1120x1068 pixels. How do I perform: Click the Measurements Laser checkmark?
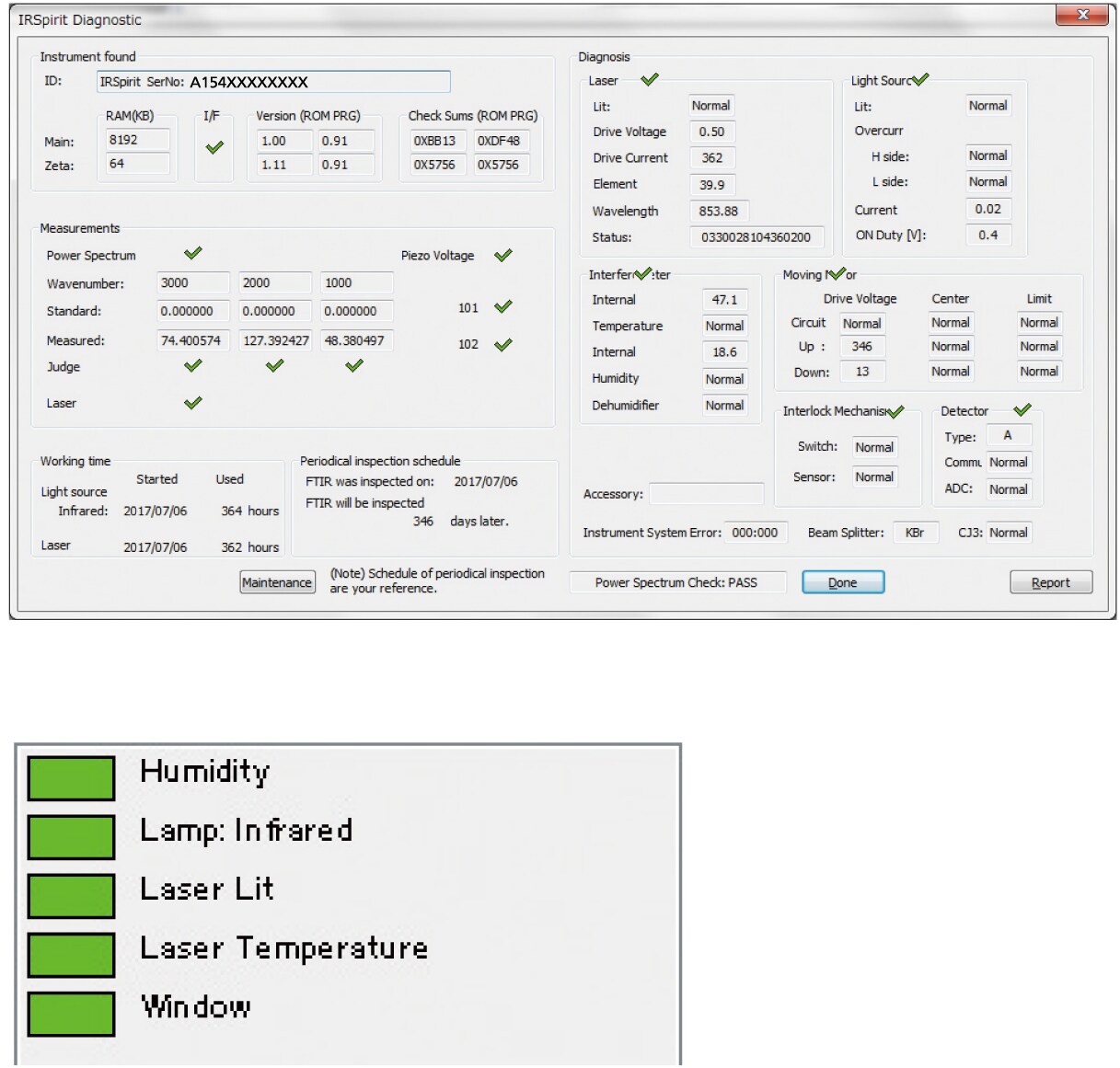click(x=193, y=403)
